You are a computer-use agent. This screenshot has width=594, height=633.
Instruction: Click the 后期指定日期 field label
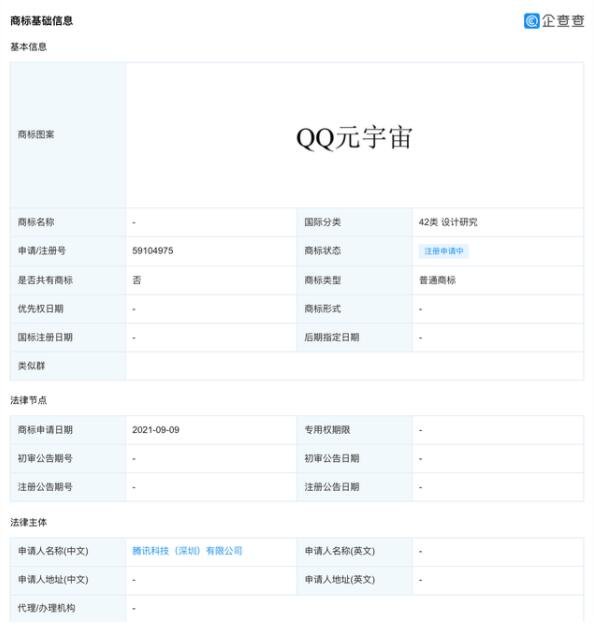point(332,337)
